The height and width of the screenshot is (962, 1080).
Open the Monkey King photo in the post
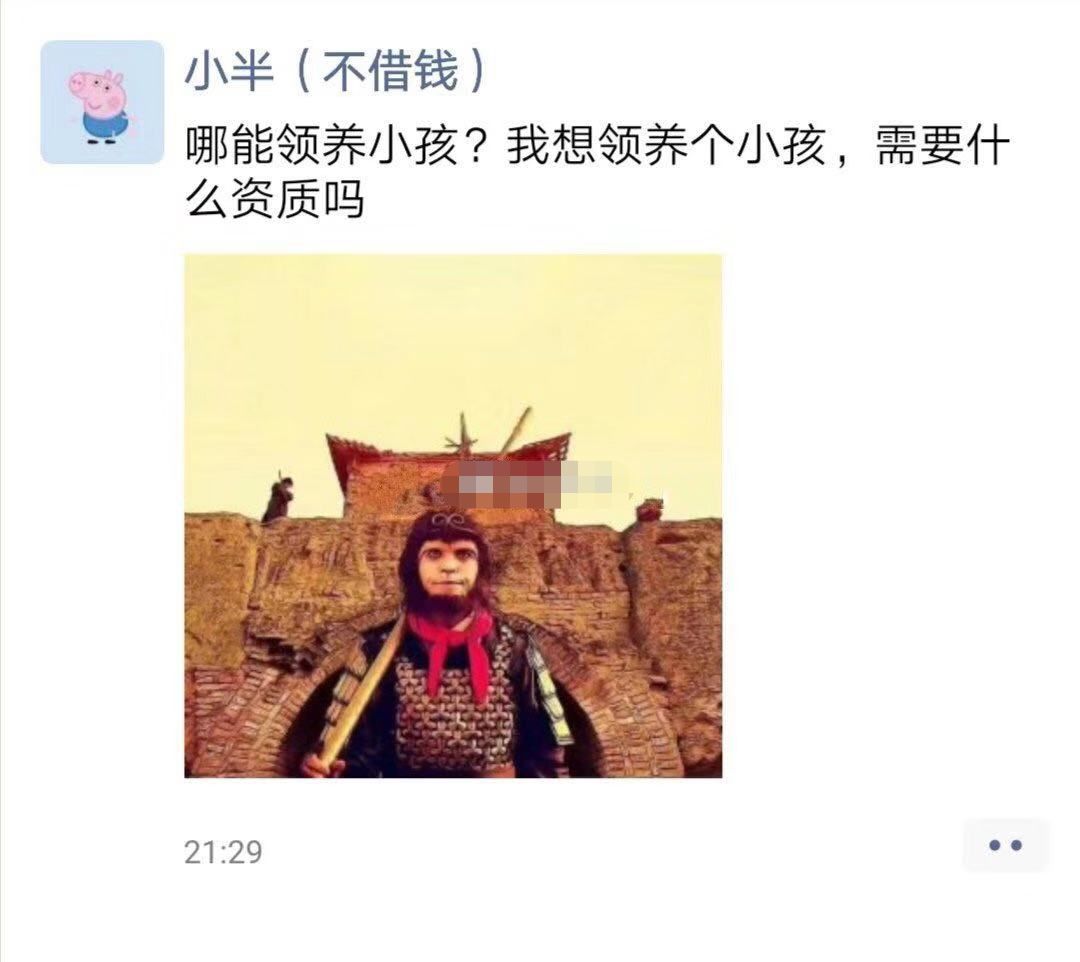point(453,516)
